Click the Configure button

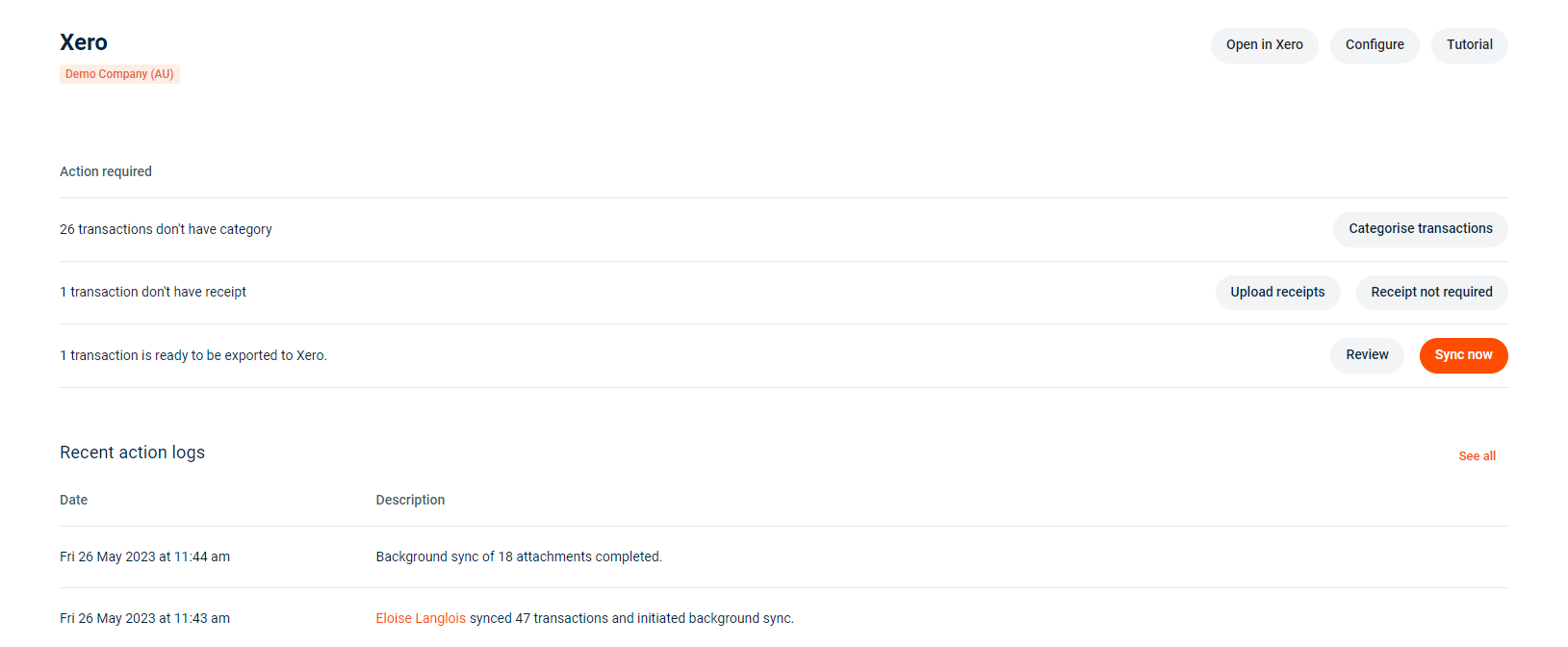point(1374,44)
